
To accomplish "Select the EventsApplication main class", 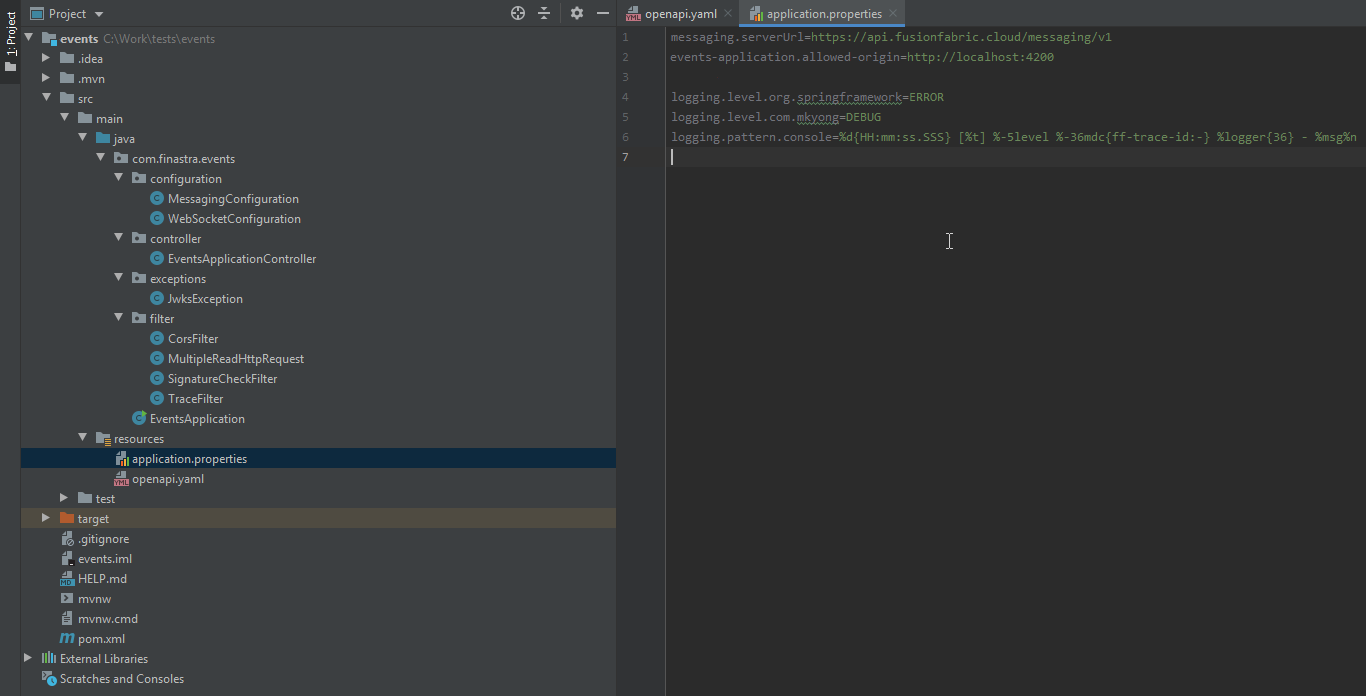I will (x=197, y=419).
